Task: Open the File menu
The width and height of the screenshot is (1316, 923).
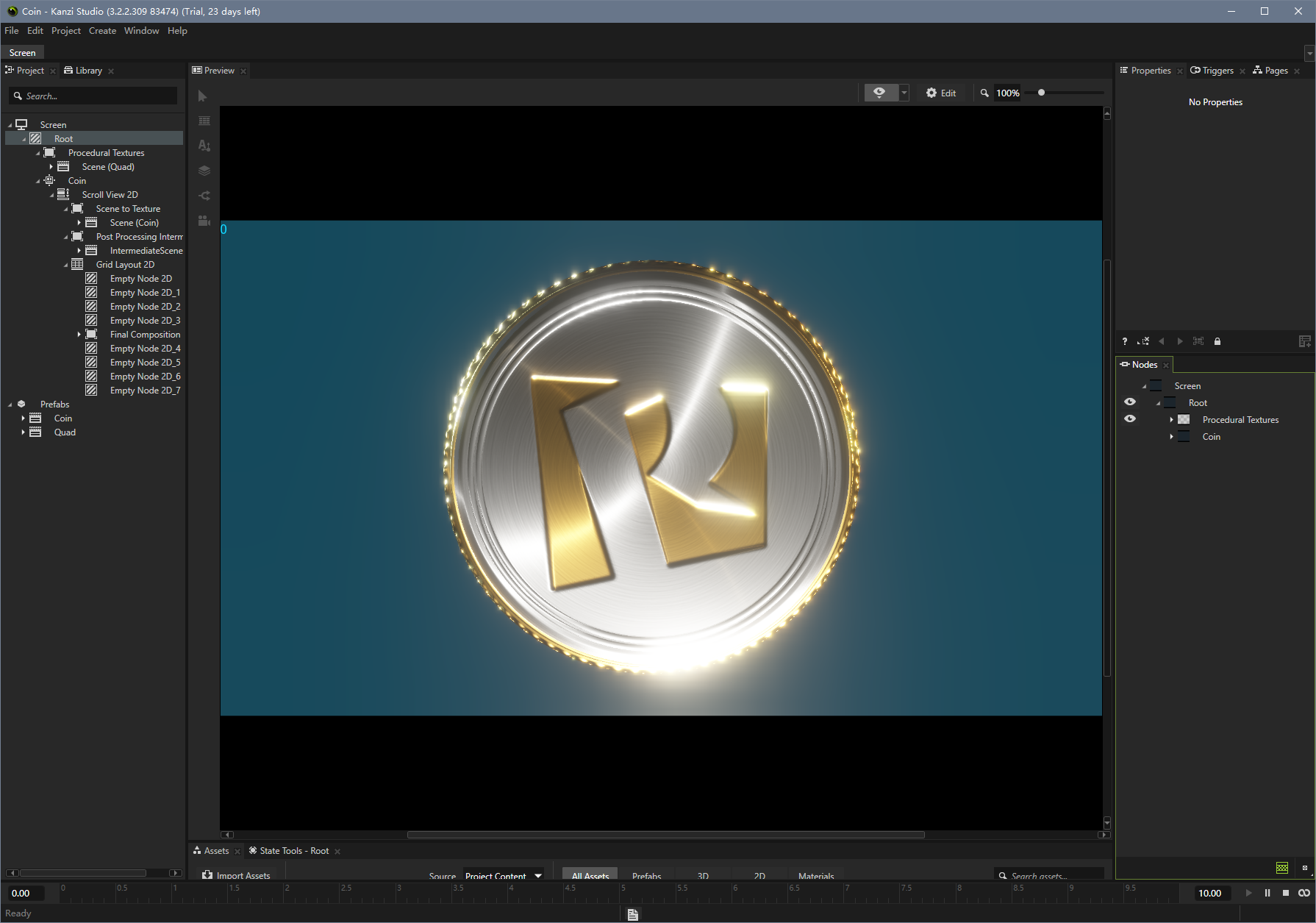Action: [x=12, y=31]
